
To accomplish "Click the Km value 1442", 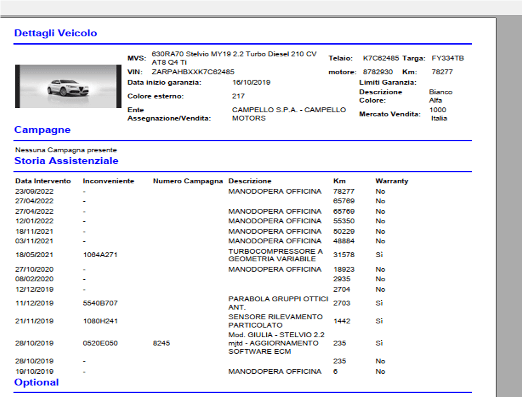I will click(342, 321).
